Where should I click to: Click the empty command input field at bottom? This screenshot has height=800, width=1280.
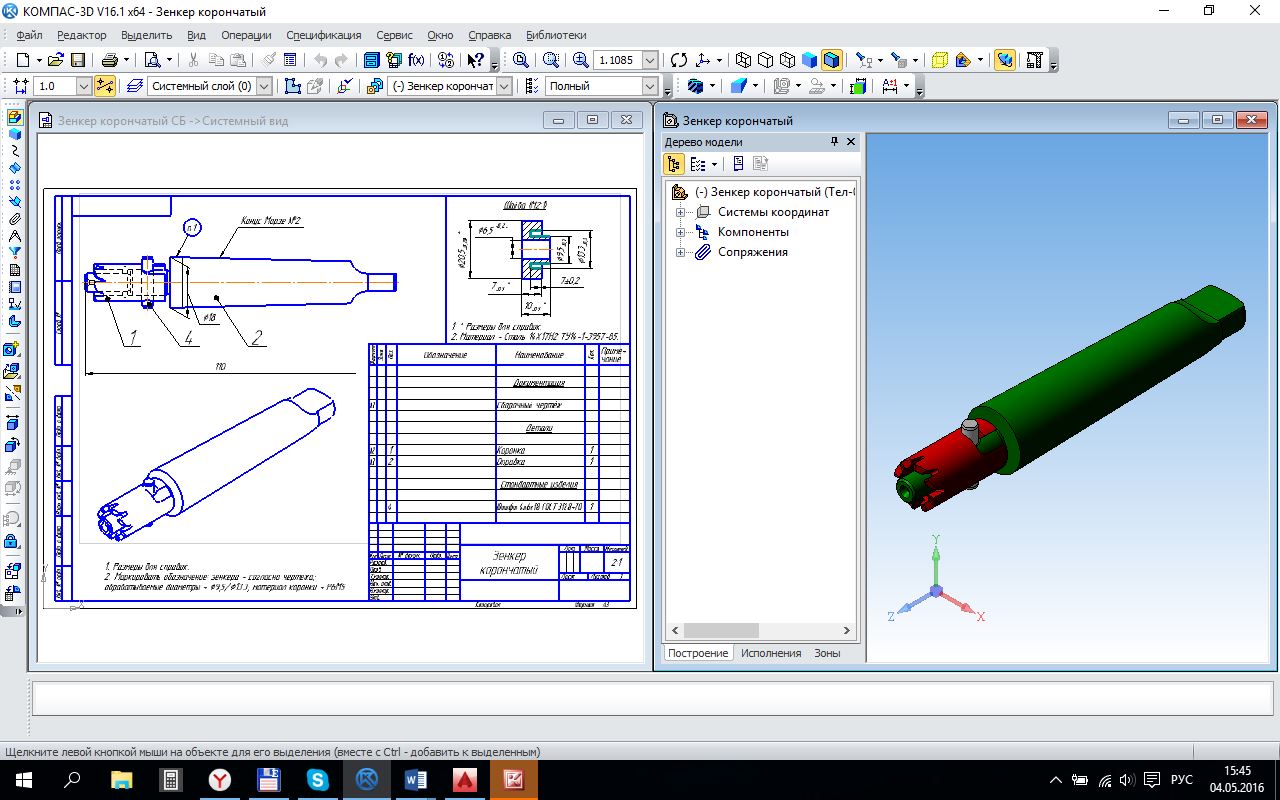click(651, 698)
